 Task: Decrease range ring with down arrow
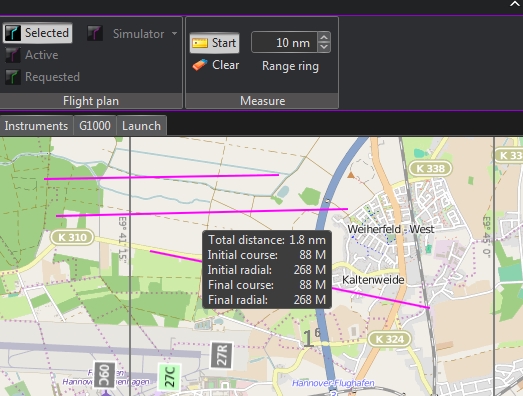324,47
